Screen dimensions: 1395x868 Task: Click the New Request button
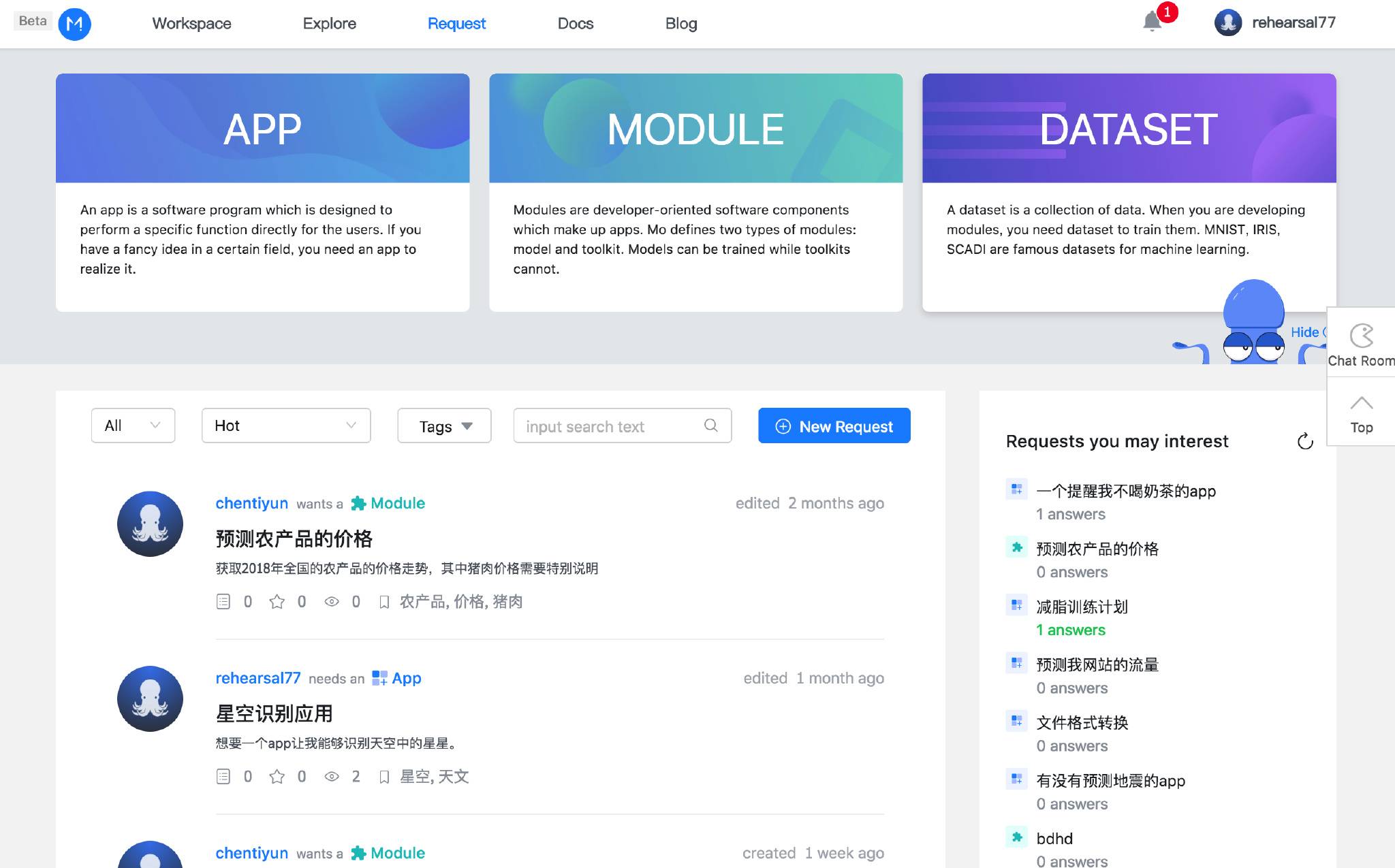835,426
